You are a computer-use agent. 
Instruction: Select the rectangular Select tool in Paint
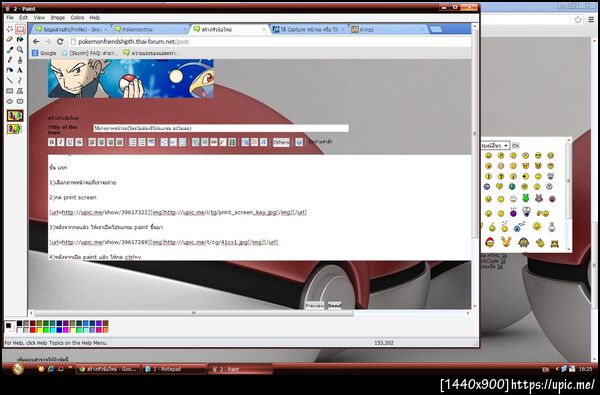click(20, 29)
